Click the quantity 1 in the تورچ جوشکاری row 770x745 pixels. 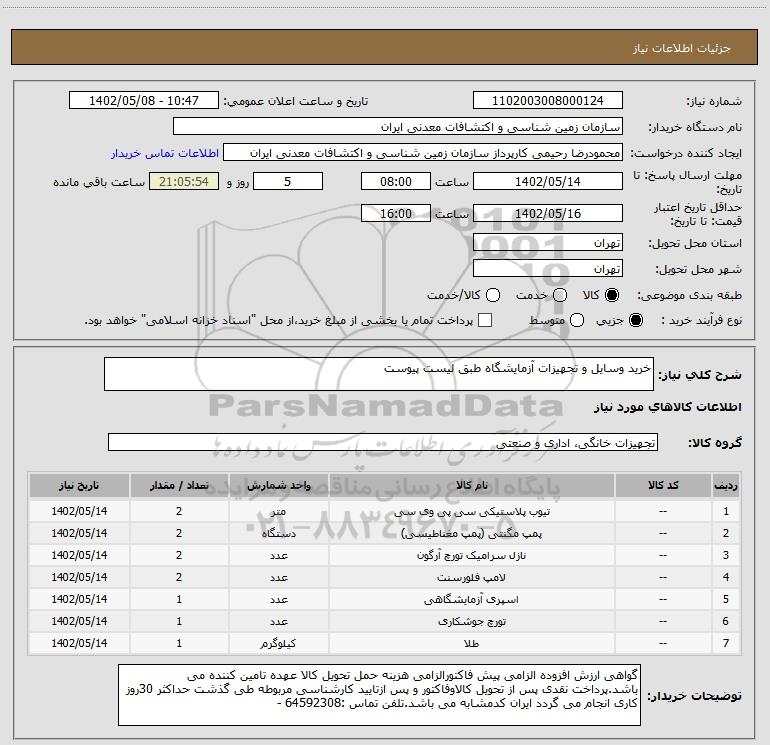(x=179, y=621)
